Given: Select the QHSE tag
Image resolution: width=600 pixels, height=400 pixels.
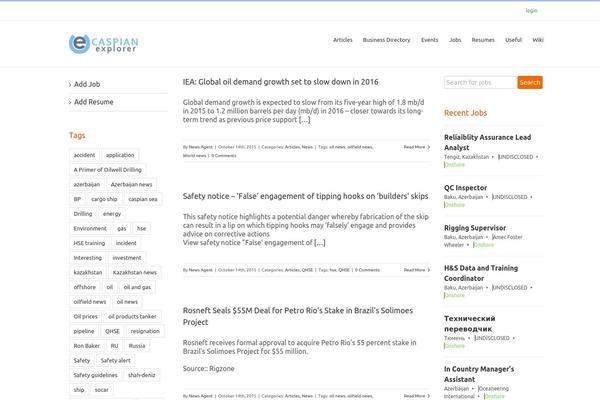Looking at the screenshot, I should pos(112,331).
